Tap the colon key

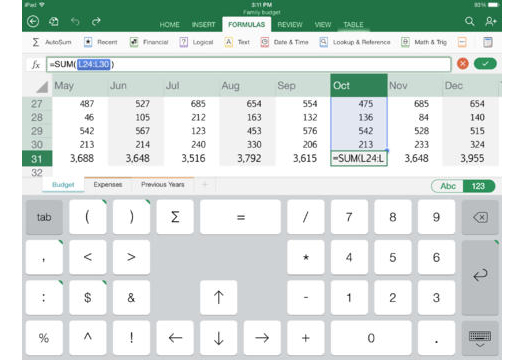pyautogui.click(x=44, y=298)
